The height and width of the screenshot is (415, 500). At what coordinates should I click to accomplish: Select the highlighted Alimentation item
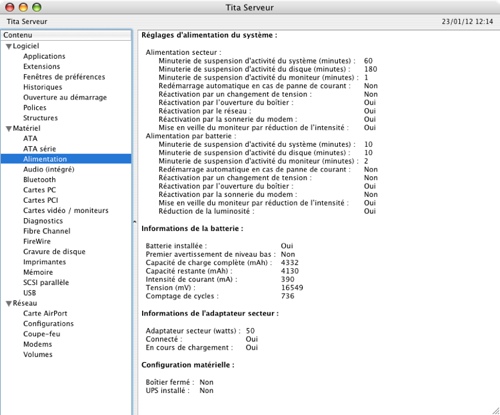click(x=66, y=159)
